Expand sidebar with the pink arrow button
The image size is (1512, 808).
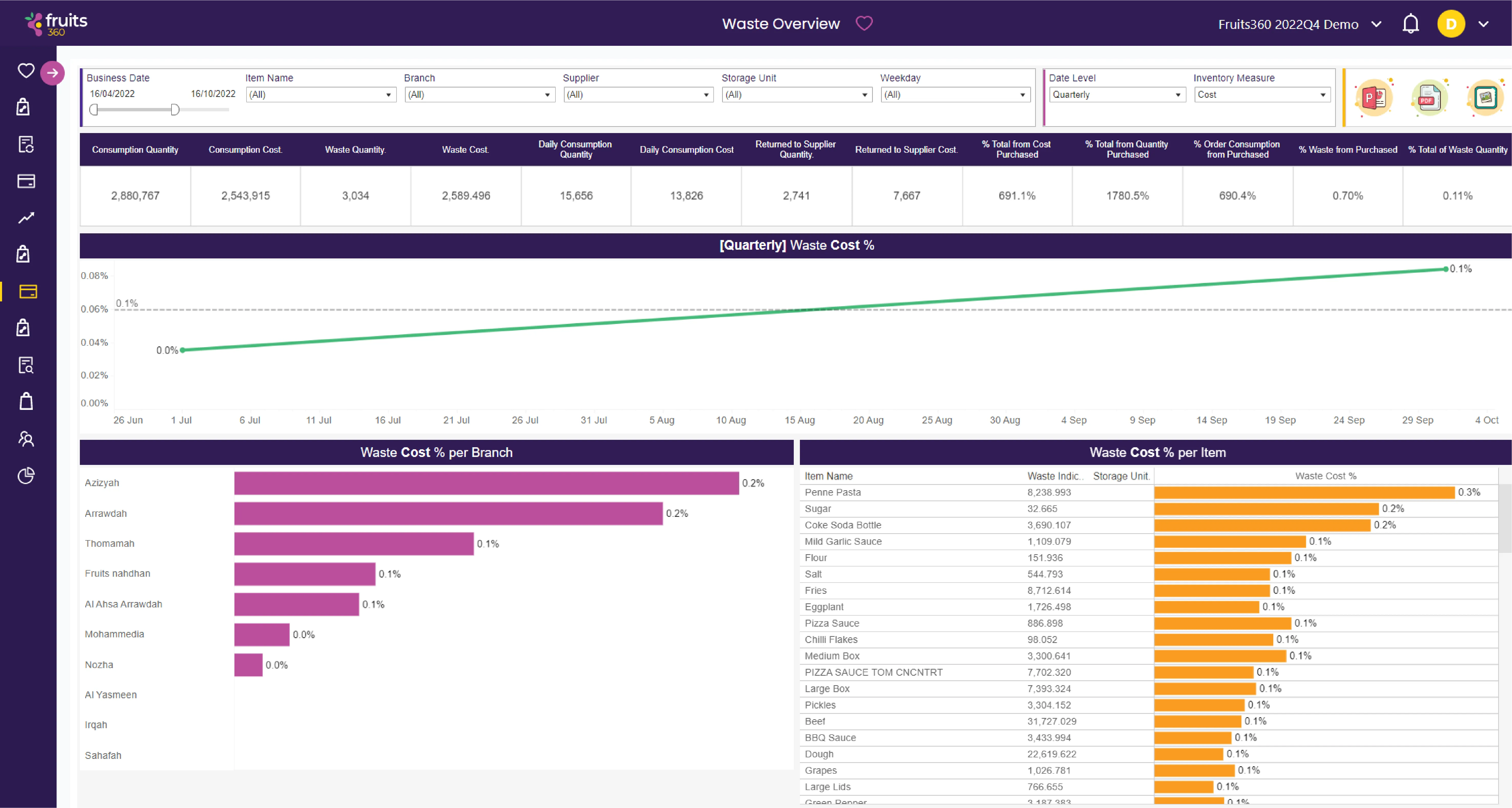click(x=52, y=73)
